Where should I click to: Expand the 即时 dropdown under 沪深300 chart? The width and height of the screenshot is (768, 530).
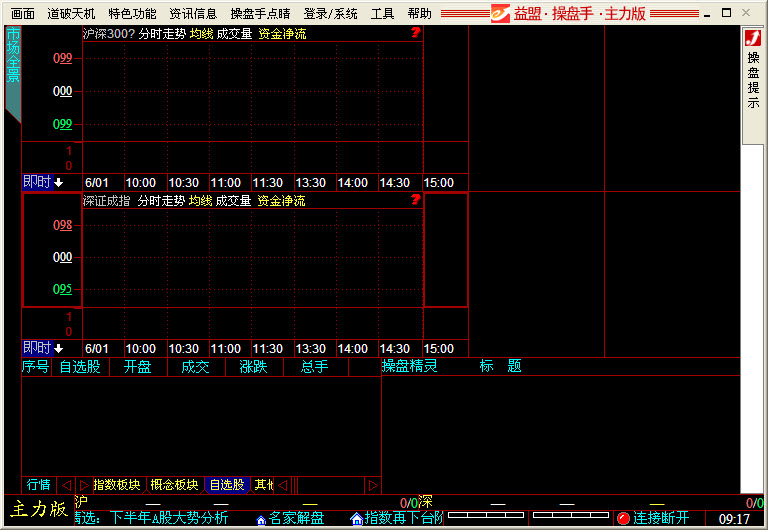43,182
